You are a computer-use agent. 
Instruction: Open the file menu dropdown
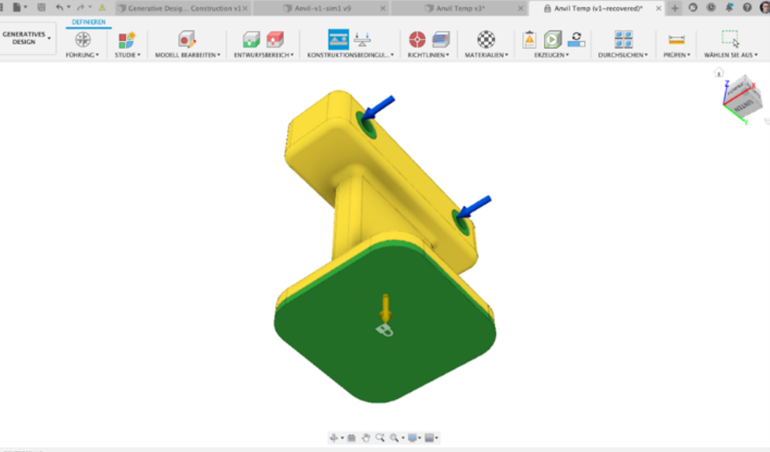[x=20, y=7]
